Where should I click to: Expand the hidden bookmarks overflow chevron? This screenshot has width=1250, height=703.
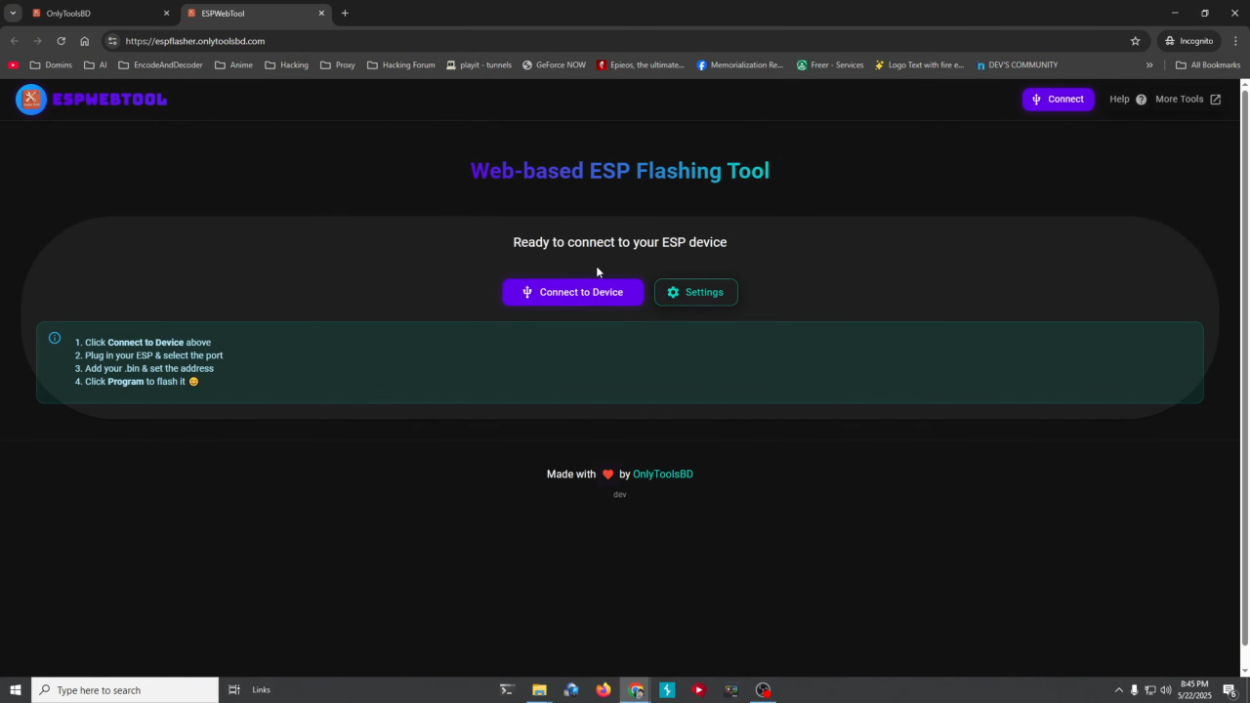click(x=1149, y=65)
